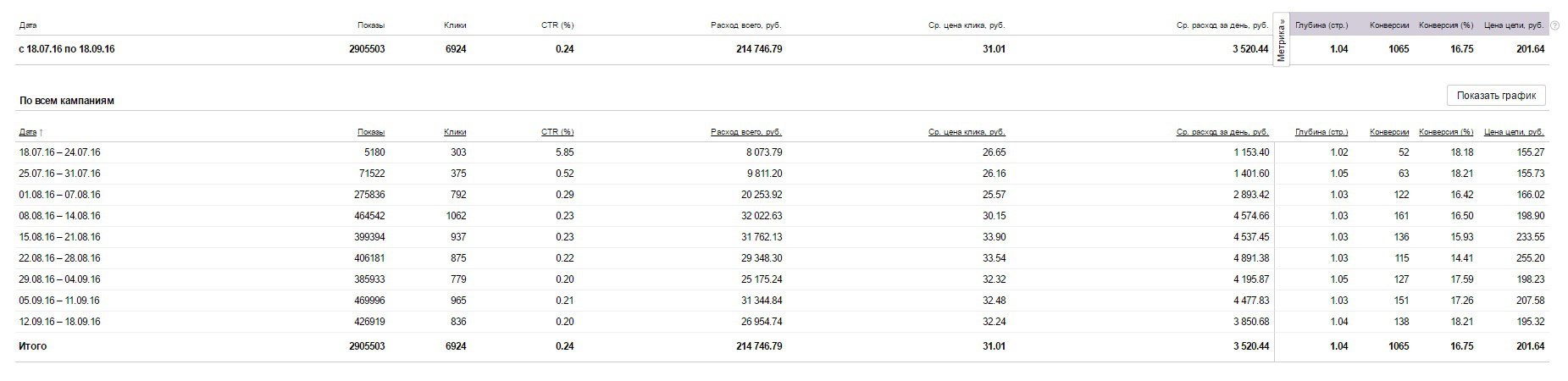
Task: Click the help question mark icon
Action: click(x=1554, y=25)
